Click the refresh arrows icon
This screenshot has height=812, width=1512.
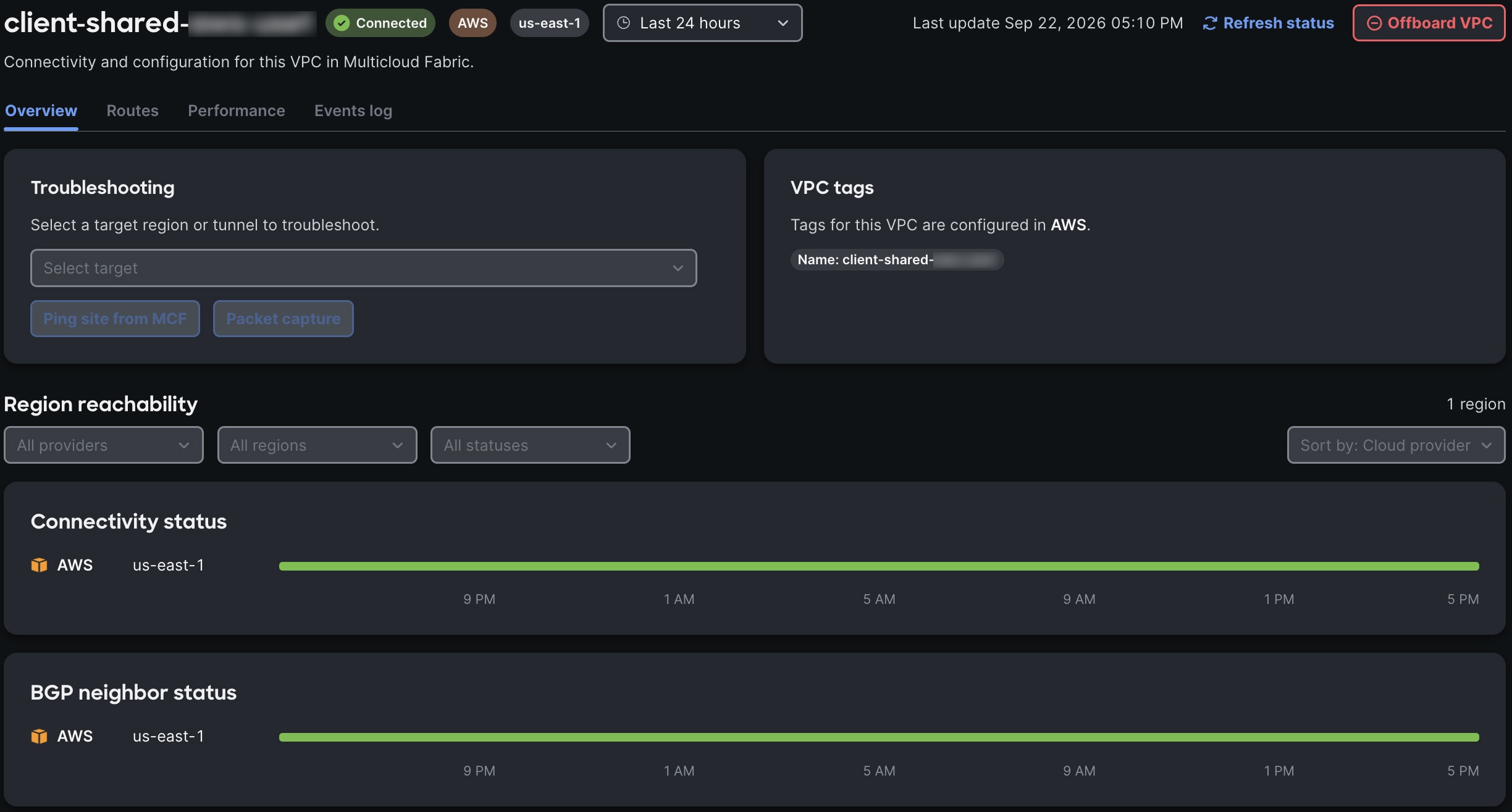point(1210,23)
